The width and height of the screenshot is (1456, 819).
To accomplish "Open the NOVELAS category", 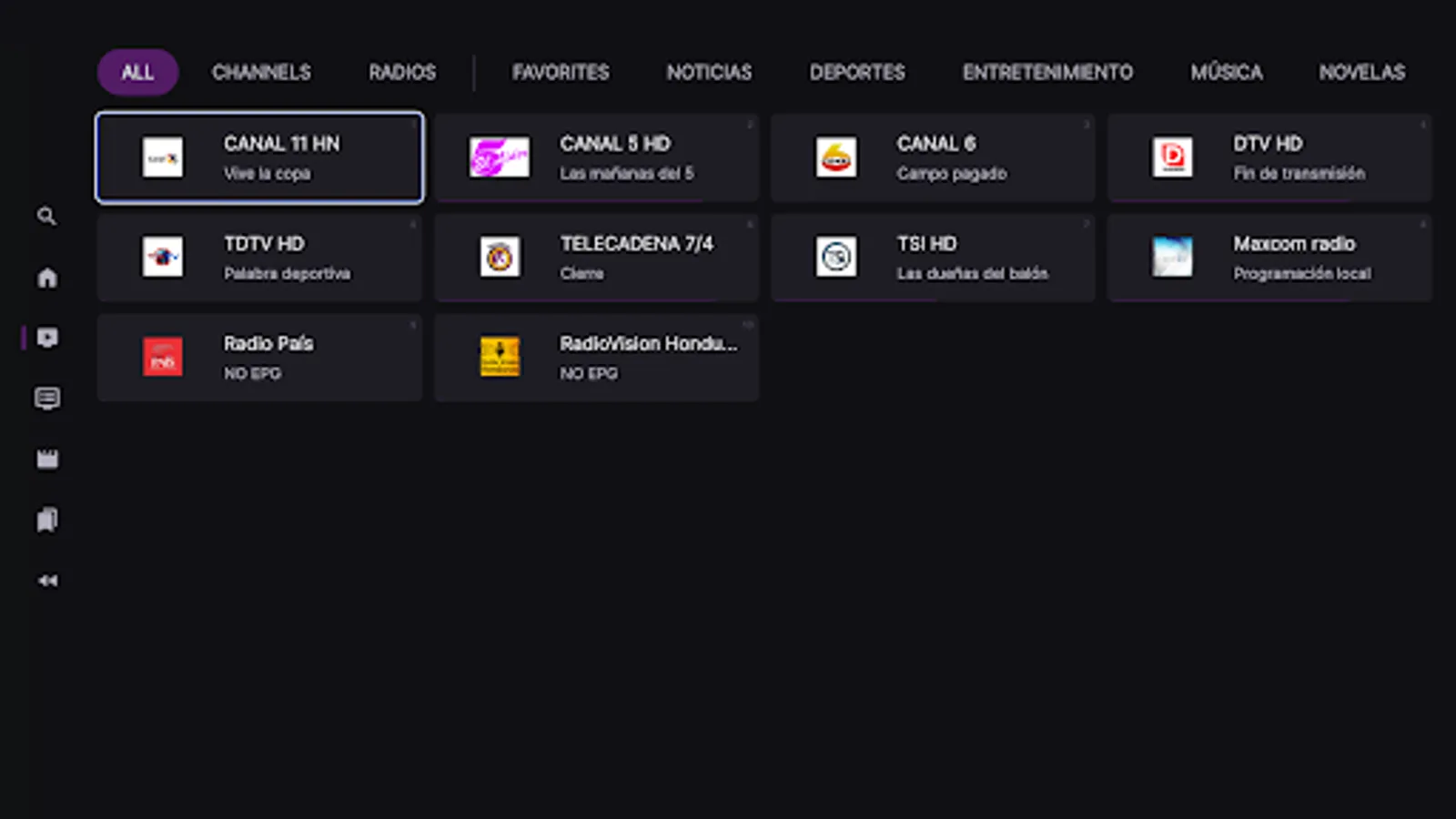I will (1361, 72).
